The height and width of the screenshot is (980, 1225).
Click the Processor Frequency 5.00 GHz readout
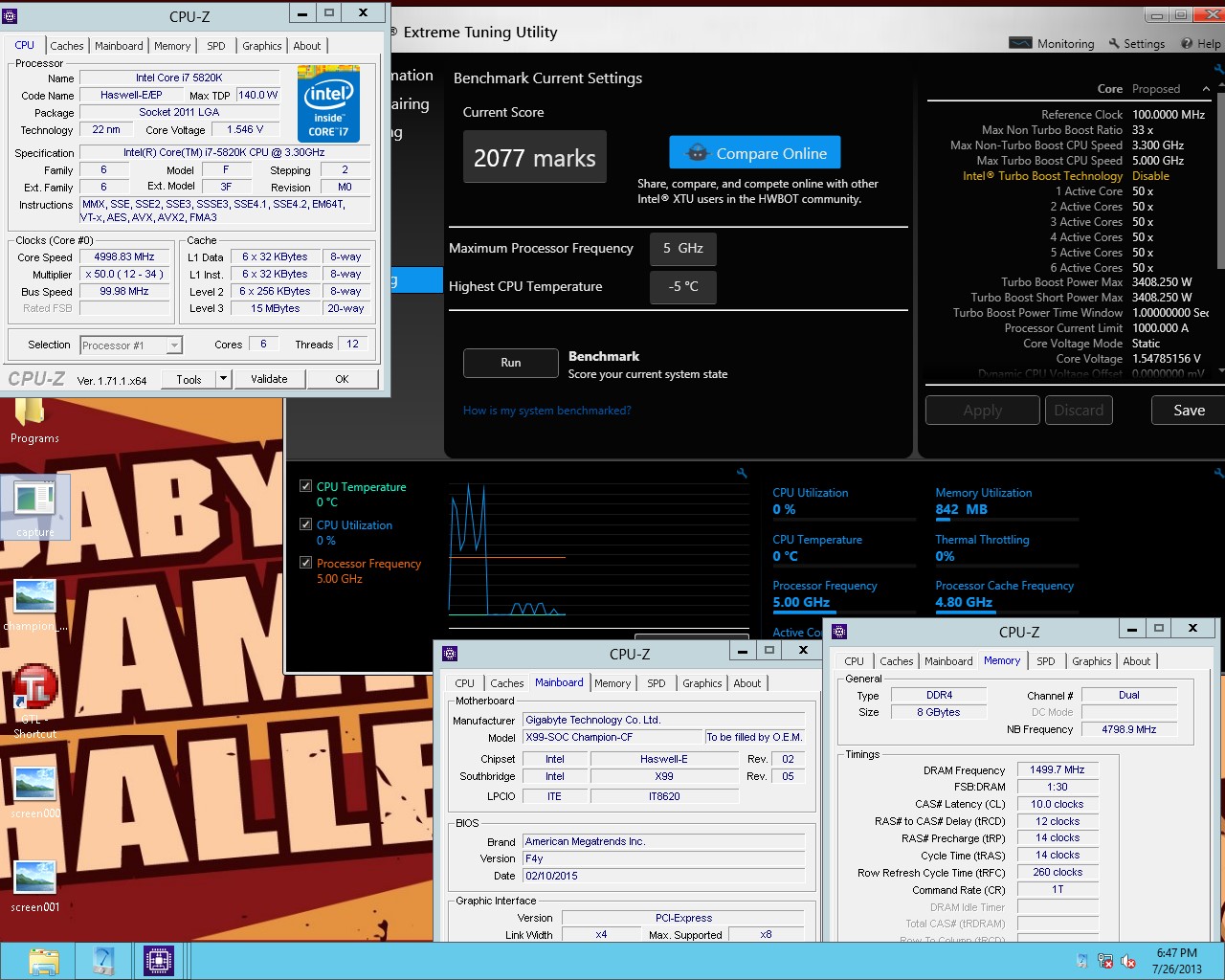[x=801, y=602]
